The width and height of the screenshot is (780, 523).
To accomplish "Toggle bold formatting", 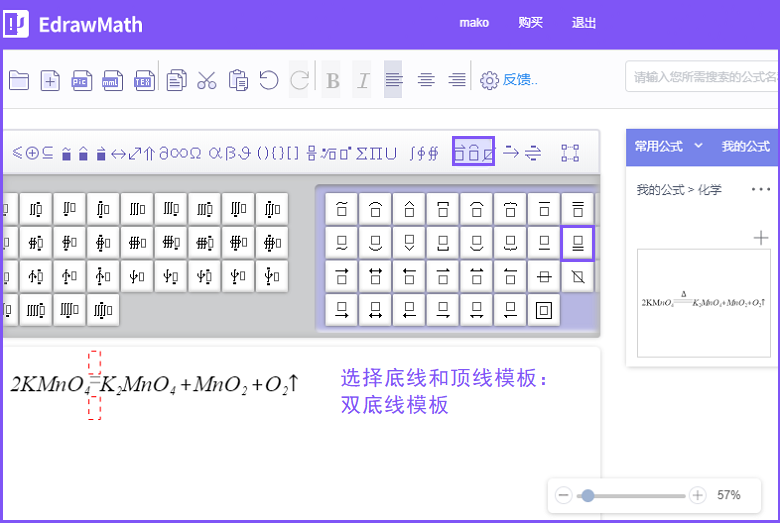I will click(x=333, y=81).
